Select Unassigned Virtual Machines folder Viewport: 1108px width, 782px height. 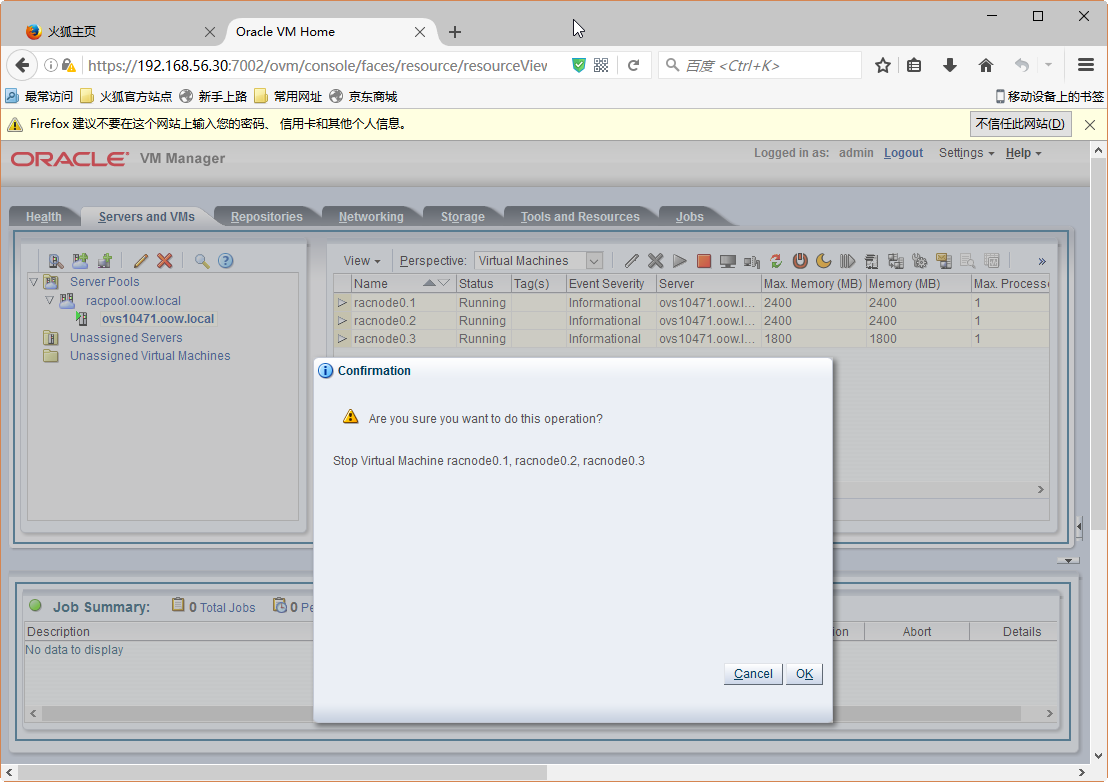point(150,356)
